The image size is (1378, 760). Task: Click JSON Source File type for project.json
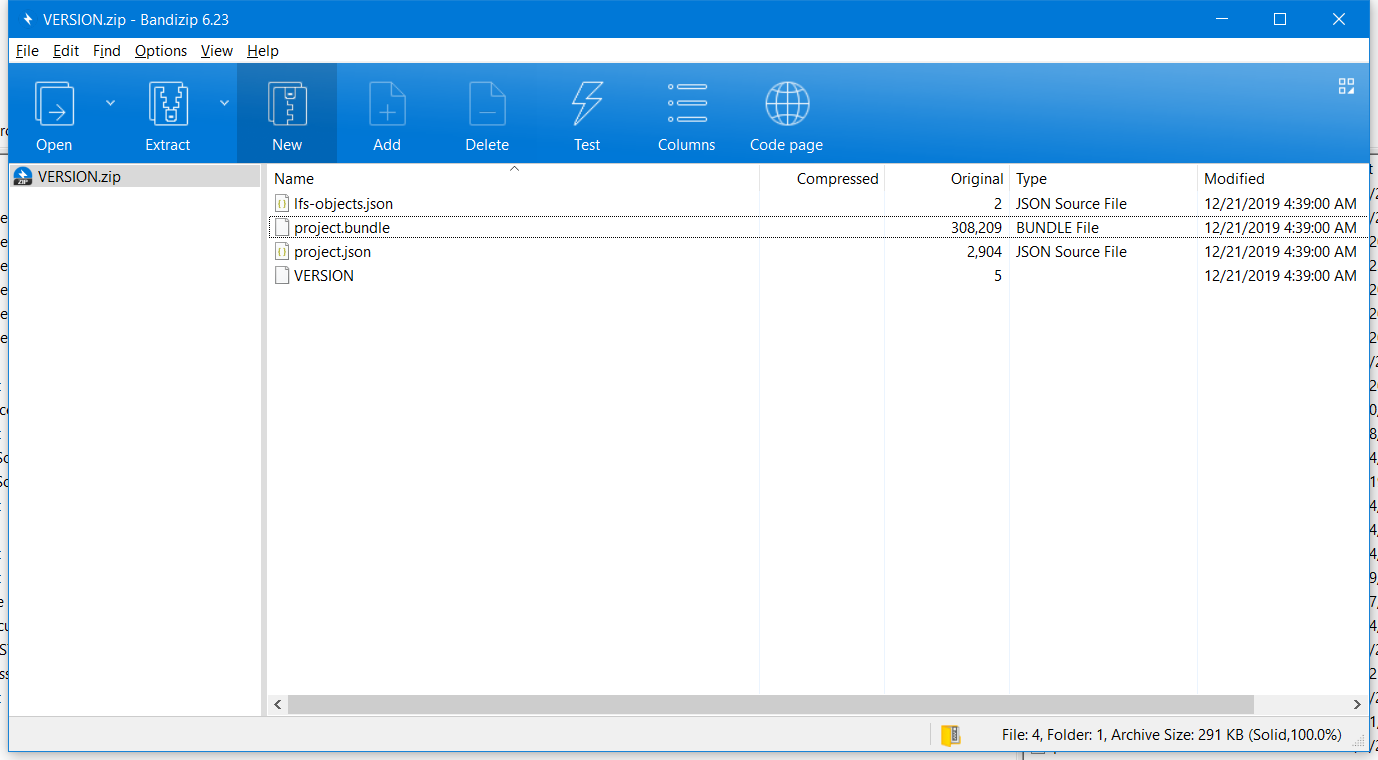1071,251
